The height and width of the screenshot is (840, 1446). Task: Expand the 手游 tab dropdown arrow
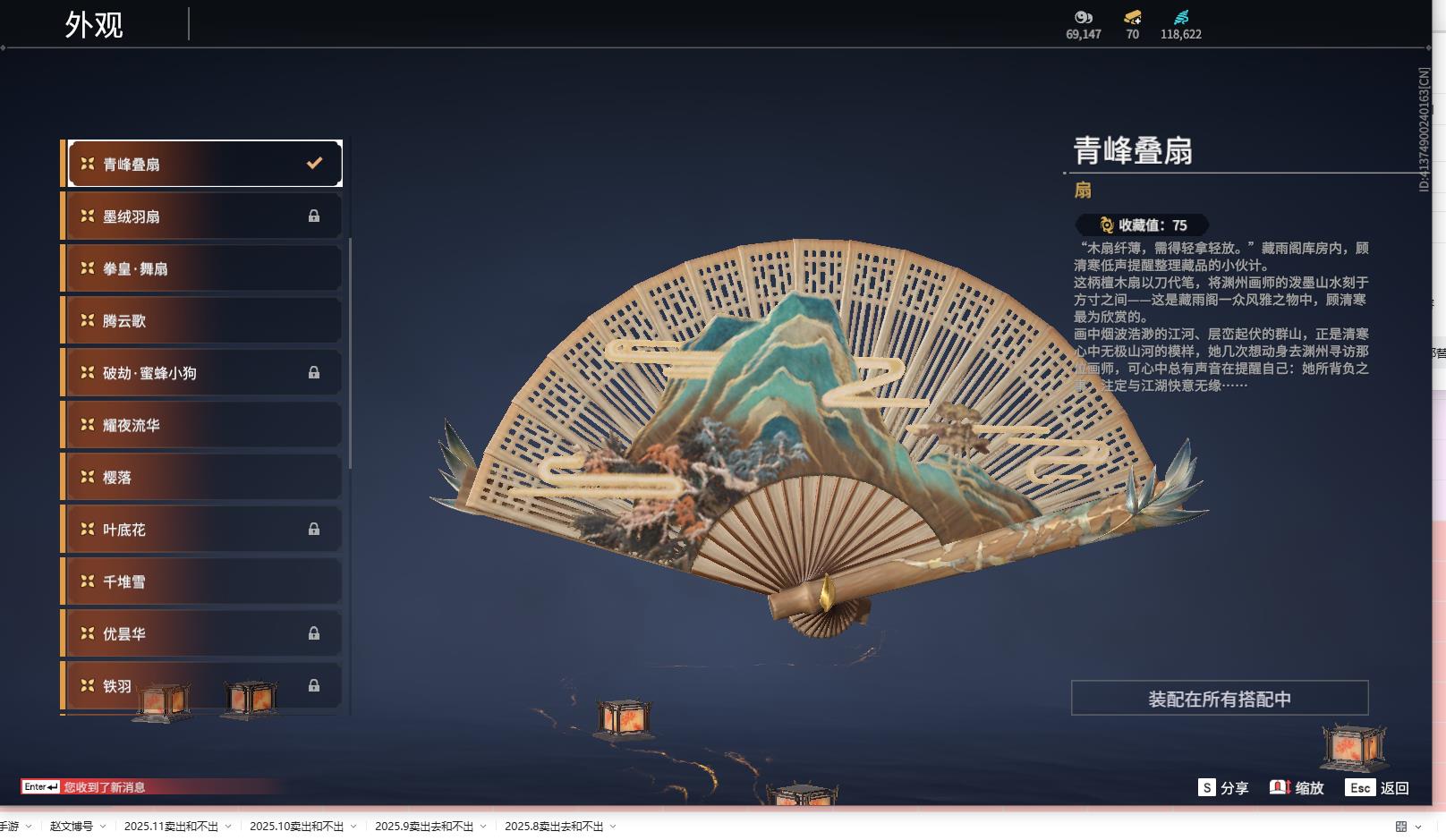tap(29, 827)
